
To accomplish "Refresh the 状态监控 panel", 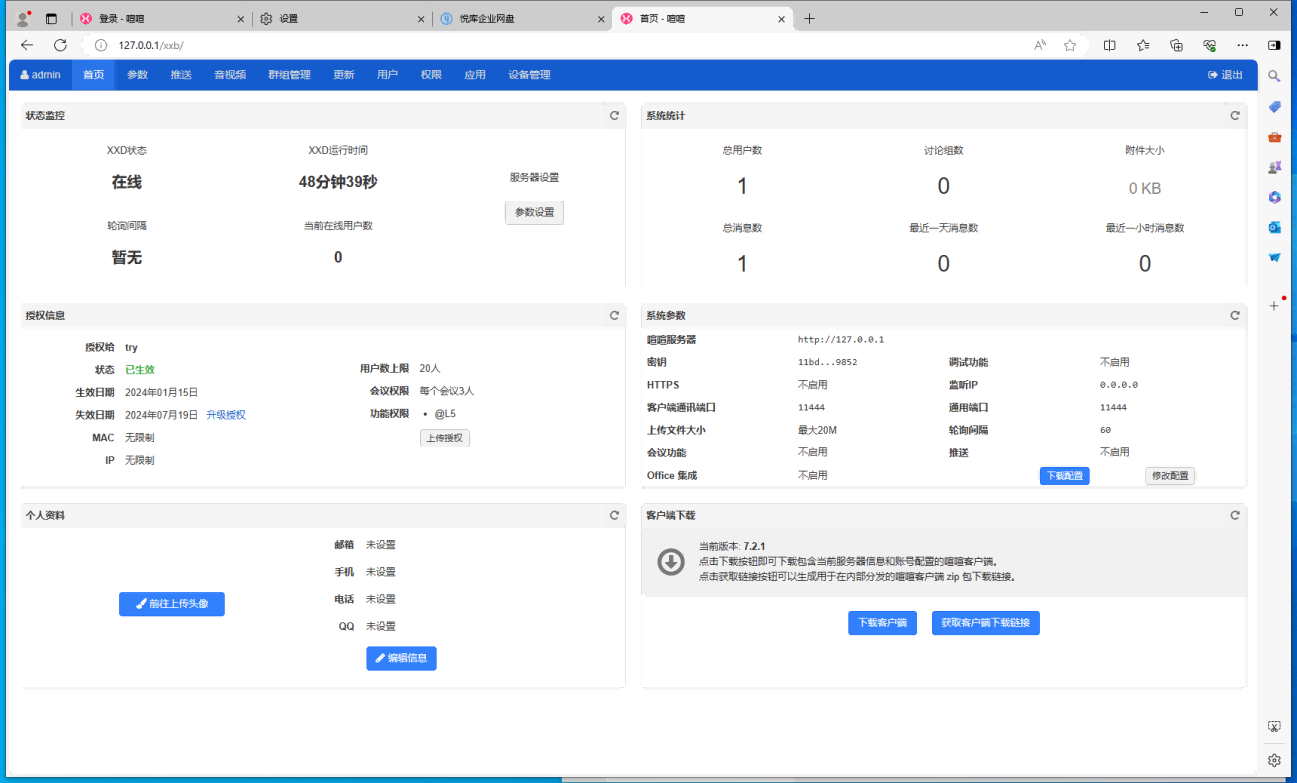I will (614, 116).
